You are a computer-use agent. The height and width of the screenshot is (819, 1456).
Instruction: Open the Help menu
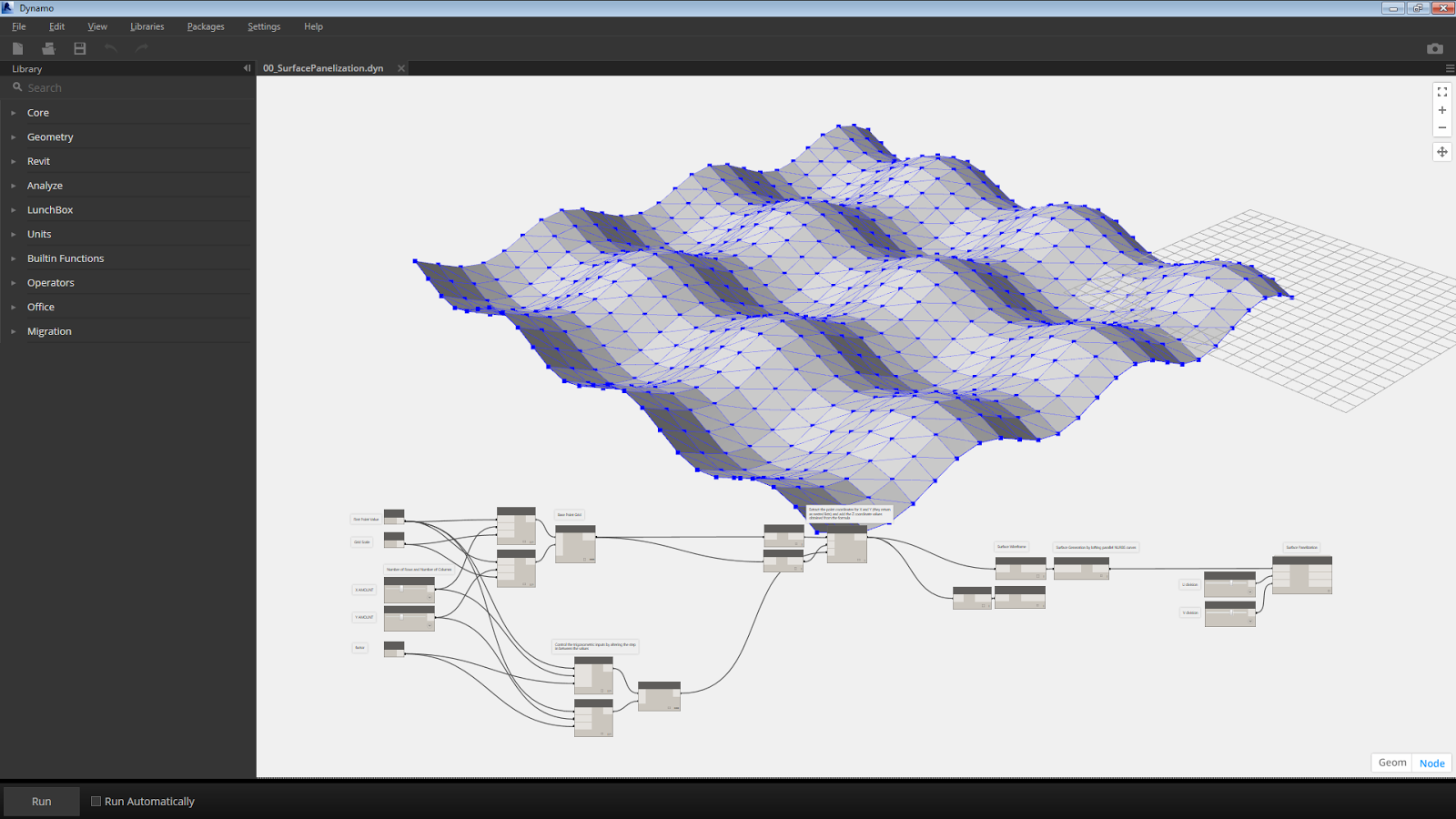click(313, 26)
